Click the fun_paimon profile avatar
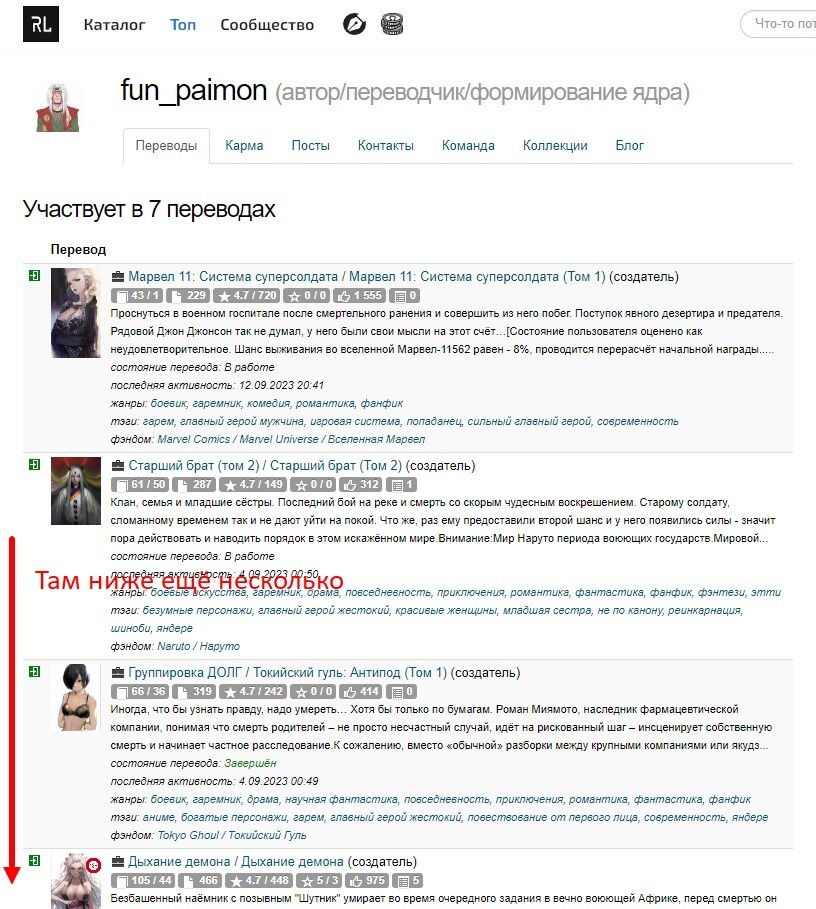Viewport: 816px width, 909px height. coord(57,108)
